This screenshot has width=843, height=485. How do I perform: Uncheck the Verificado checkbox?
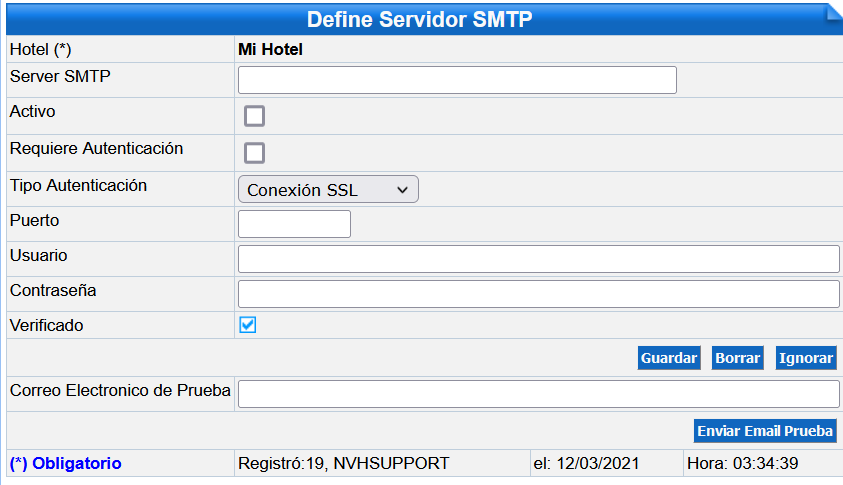click(x=248, y=325)
